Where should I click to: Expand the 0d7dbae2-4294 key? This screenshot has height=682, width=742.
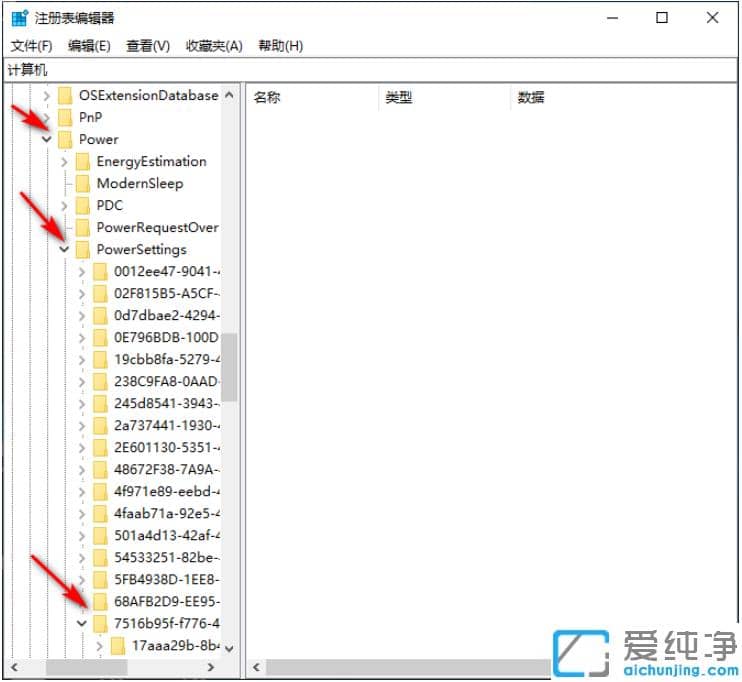pyautogui.click(x=81, y=316)
